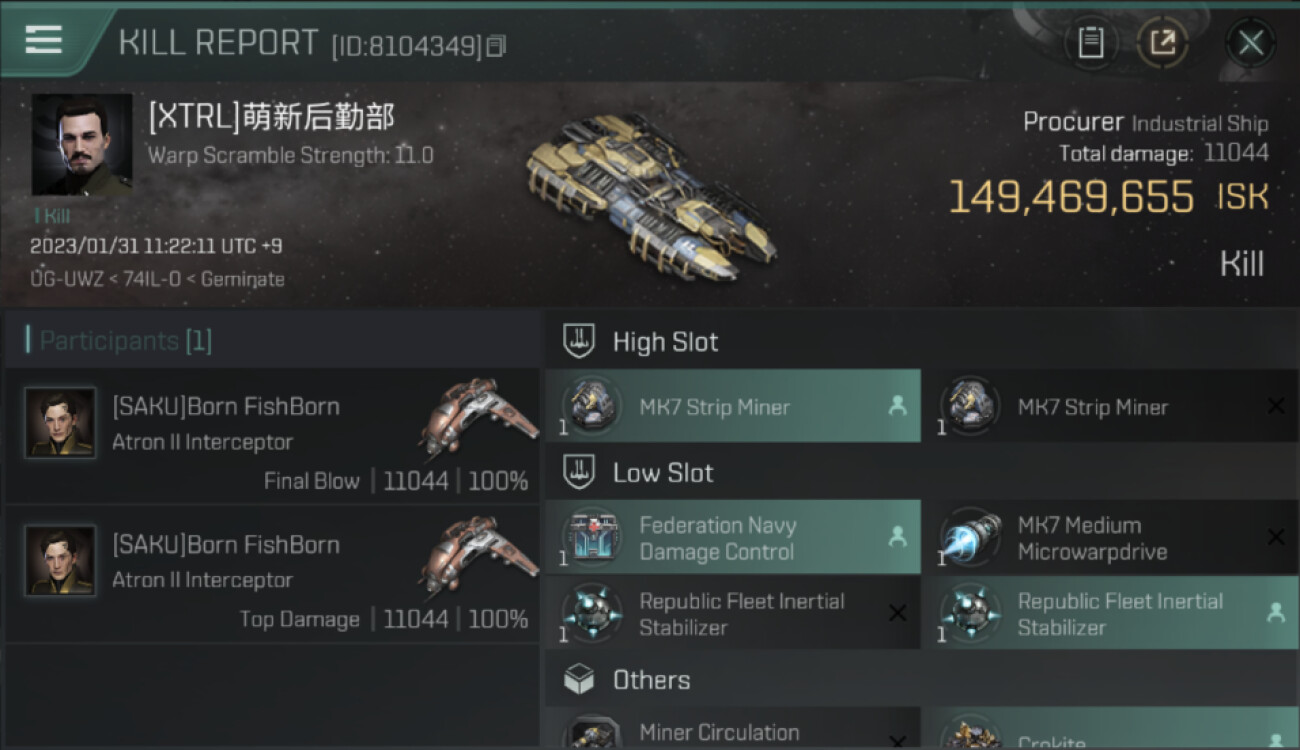Select dropped Republic Fleet Inertial Stabilizer
Screen dimensions: 1300x750
pyautogui.click(x=1110, y=614)
